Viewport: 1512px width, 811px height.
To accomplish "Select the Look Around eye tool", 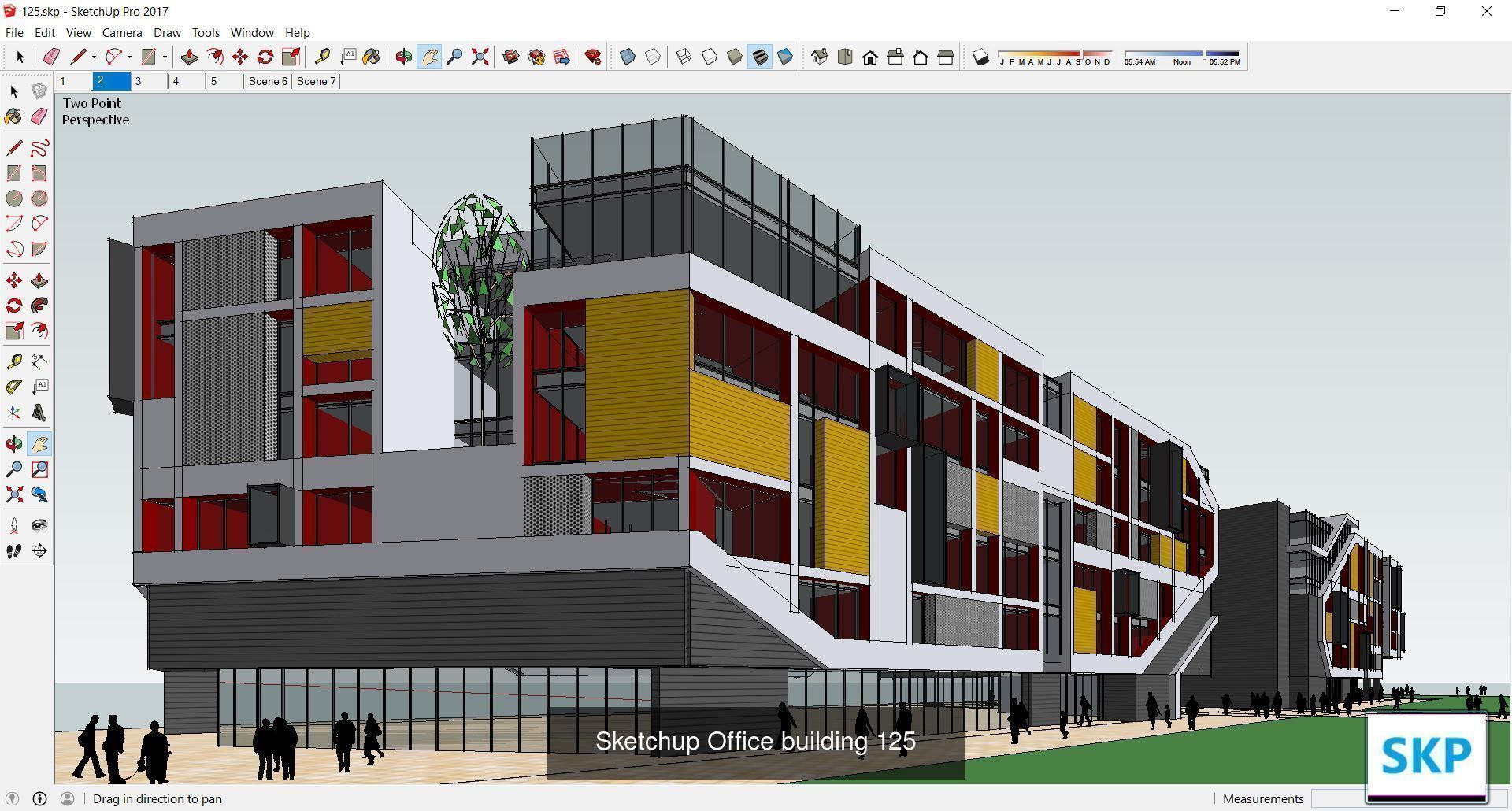I will [39, 526].
